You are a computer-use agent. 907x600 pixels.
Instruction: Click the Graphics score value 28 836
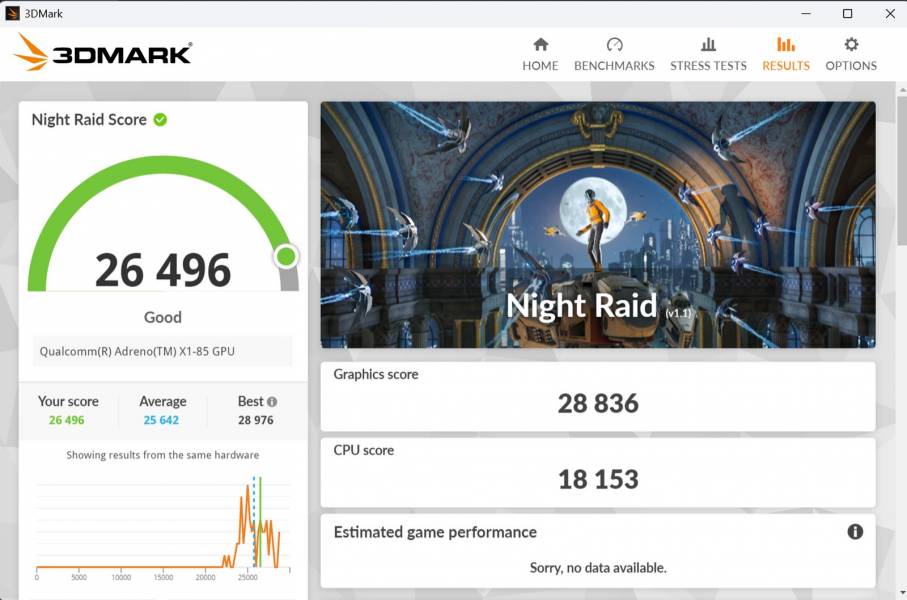coord(598,403)
